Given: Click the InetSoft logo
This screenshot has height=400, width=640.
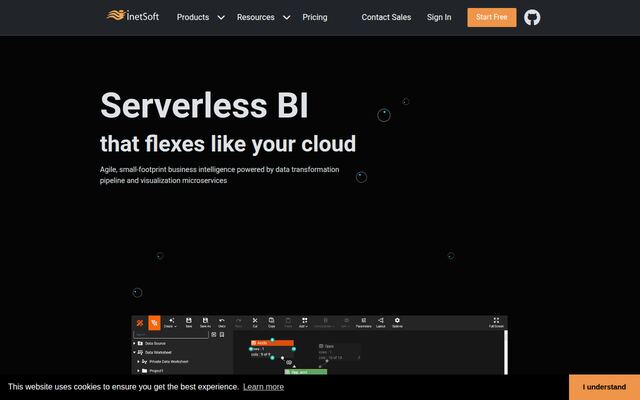Looking at the screenshot, I should click(133, 16).
